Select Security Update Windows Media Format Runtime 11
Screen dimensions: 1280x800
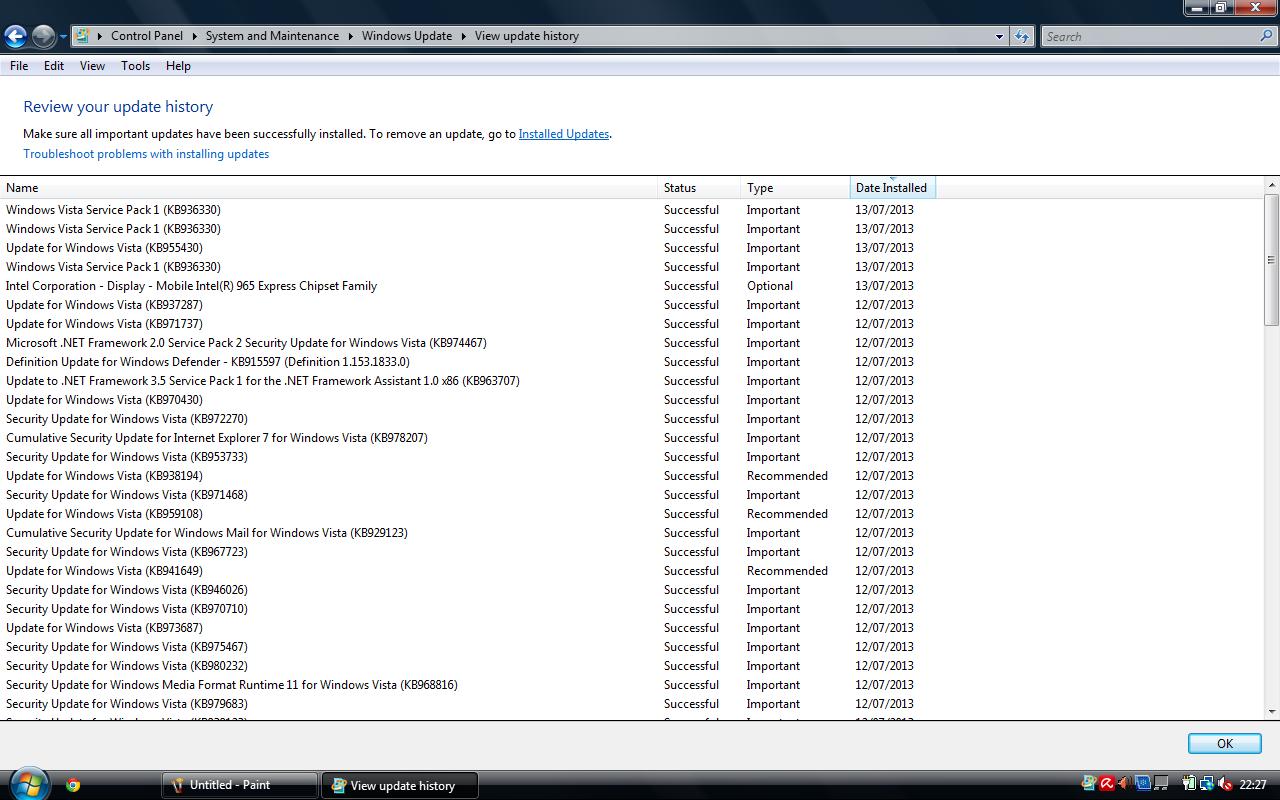[467, 685]
